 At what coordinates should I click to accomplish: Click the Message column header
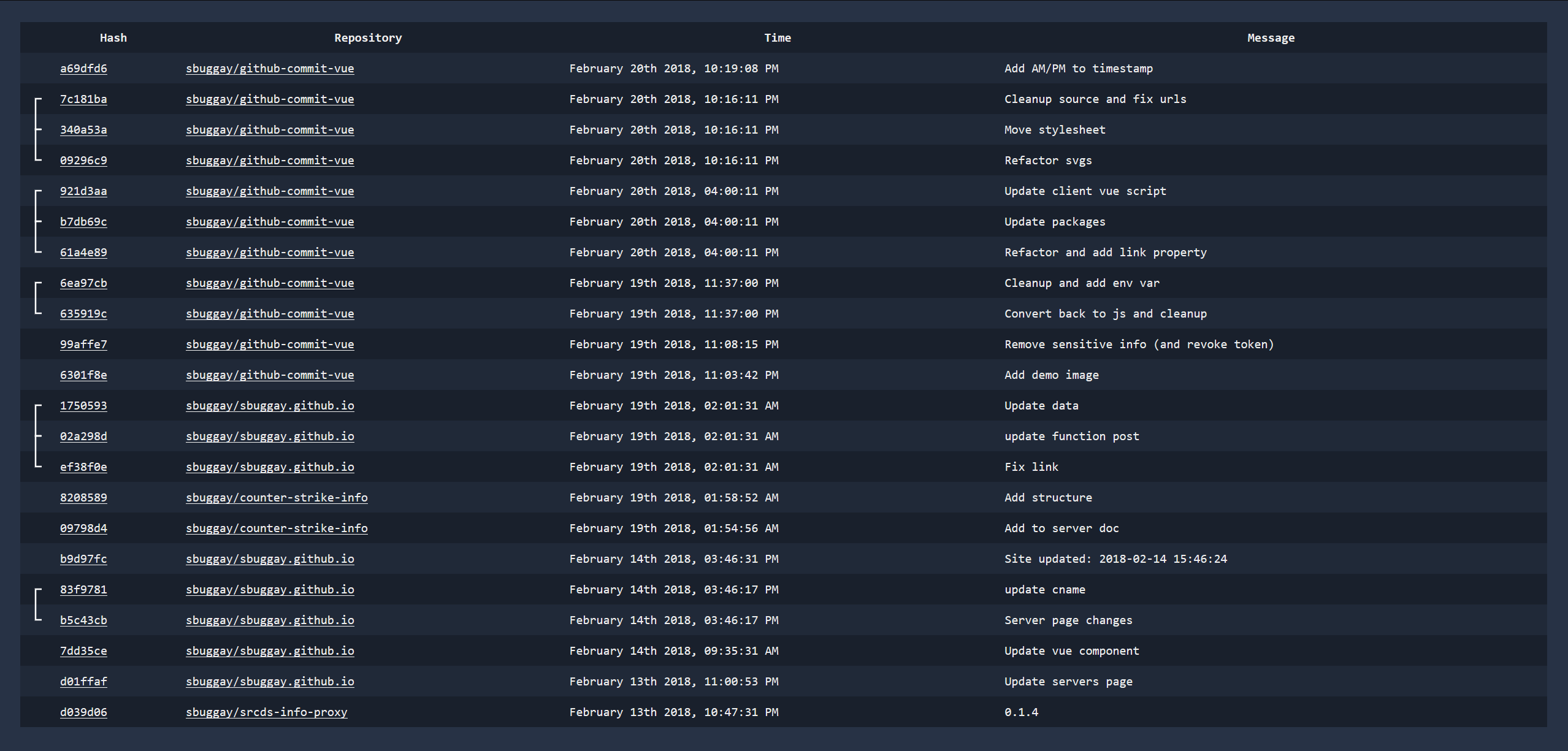(x=1271, y=38)
